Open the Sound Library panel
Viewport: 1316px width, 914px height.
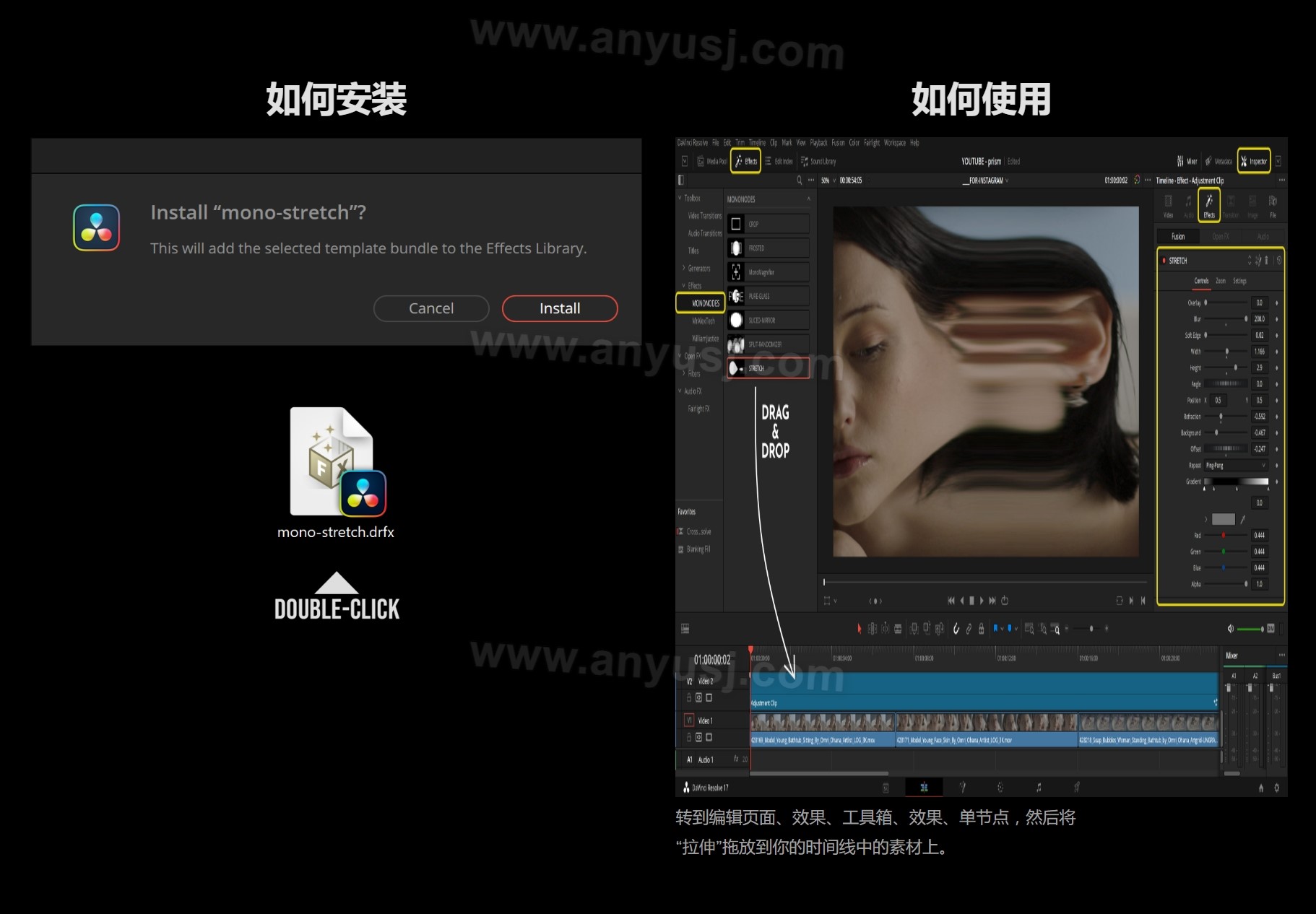click(818, 161)
